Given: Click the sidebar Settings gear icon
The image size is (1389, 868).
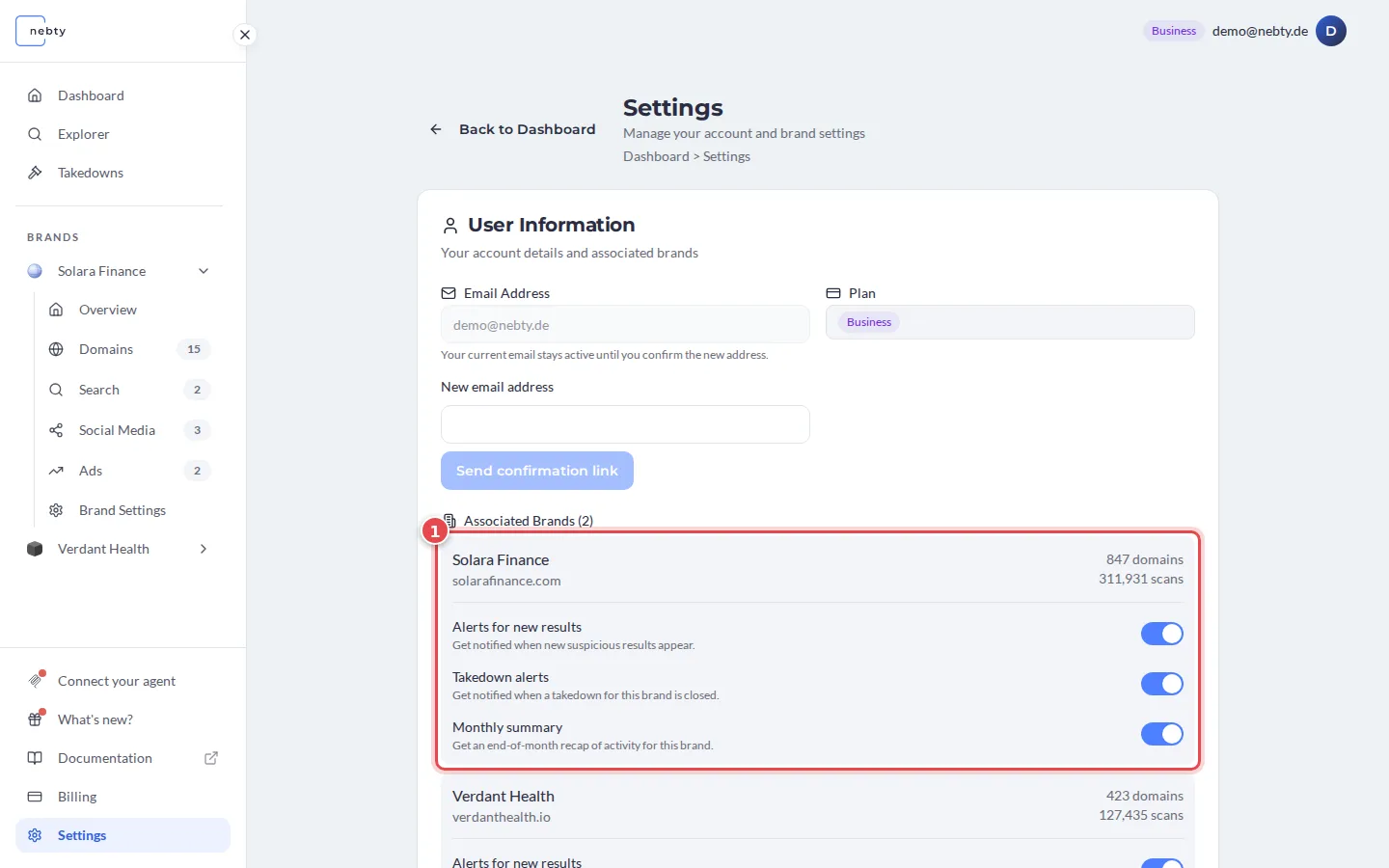Looking at the screenshot, I should (35, 835).
